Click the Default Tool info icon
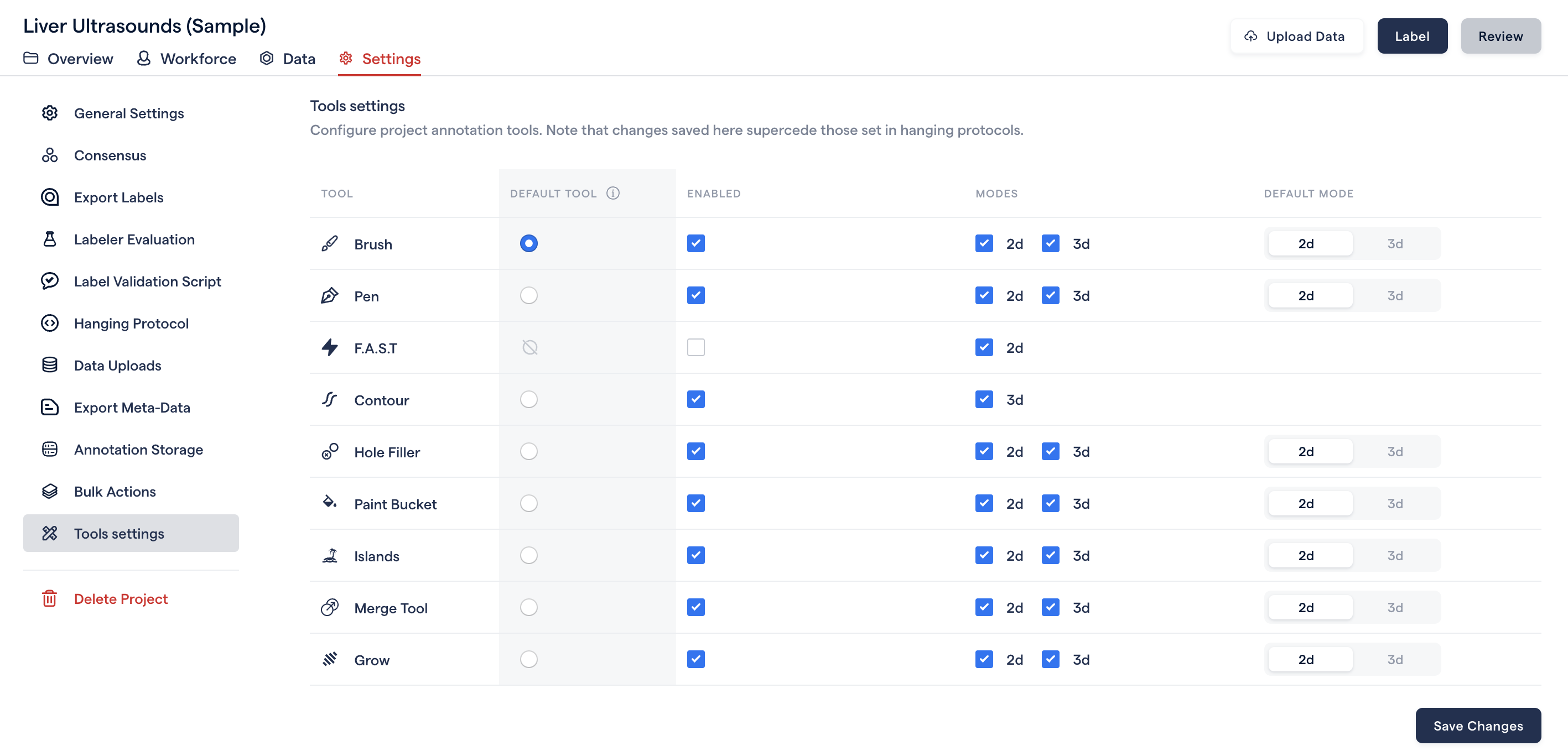 click(x=613, y=193)
